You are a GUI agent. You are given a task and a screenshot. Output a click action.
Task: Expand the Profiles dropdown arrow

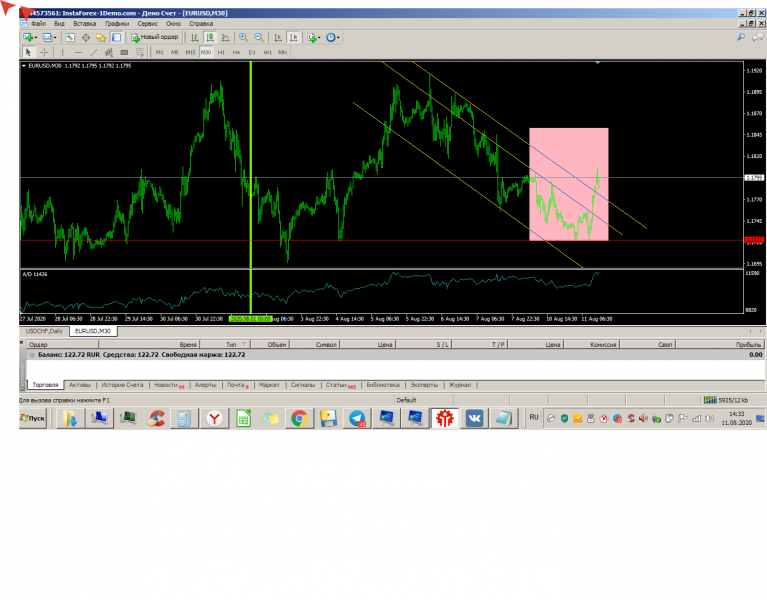coord(55,38)
